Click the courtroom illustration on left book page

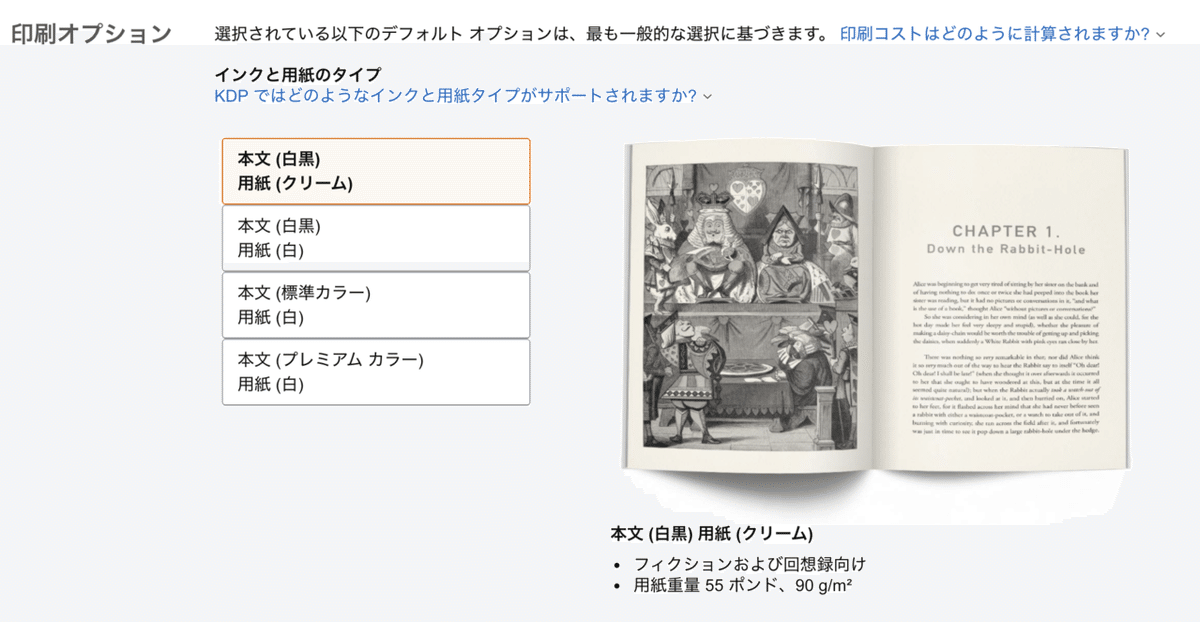(x=747, y=305)
